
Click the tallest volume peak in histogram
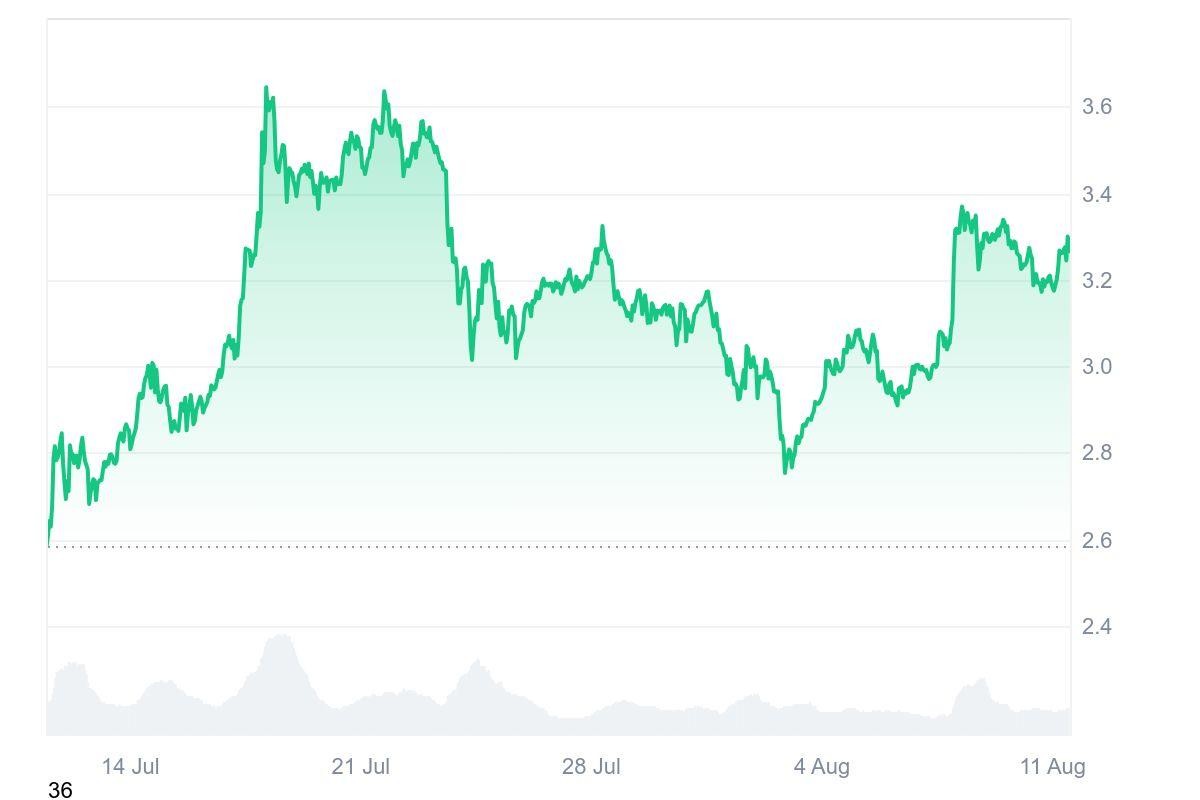click(x=281, y=637)
